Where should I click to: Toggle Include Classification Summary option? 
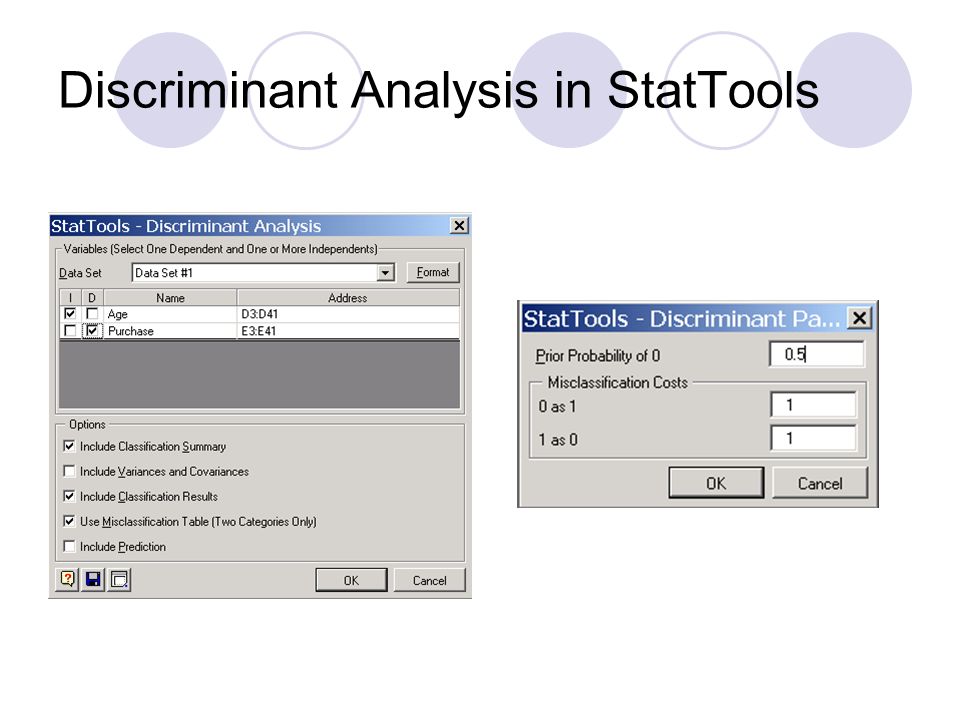coord(69,446)
